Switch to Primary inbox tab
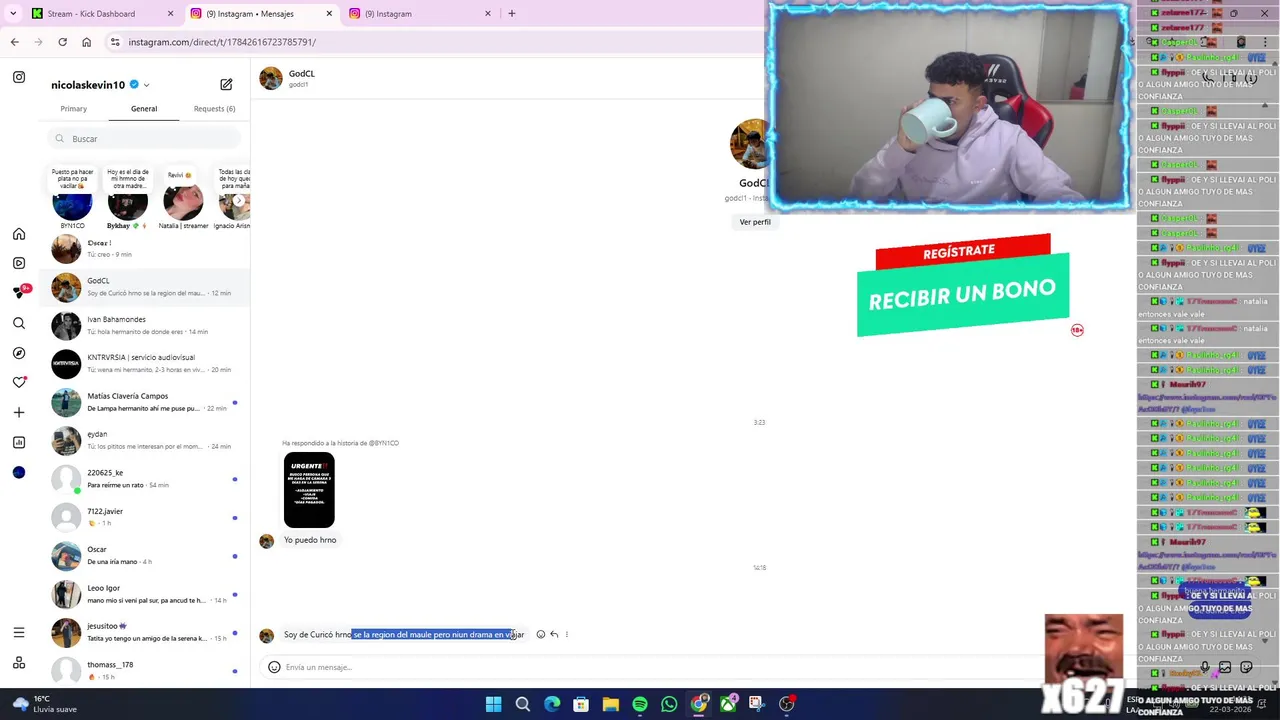The width and height of the screenshot is (1280, 720). pos(73,108)
